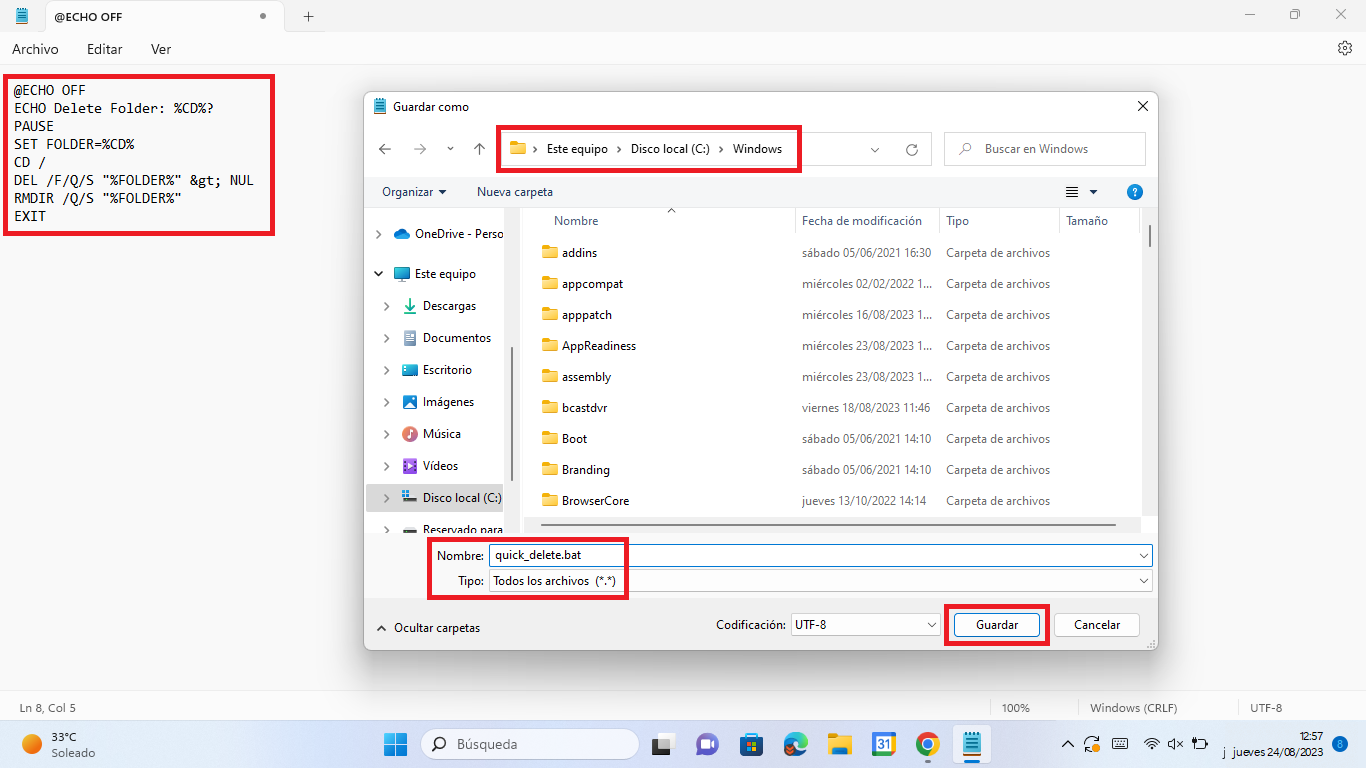Viewport: 1366px width, 768px height.
Task: Click Guardar to save the file
Action: coord(997,625)
